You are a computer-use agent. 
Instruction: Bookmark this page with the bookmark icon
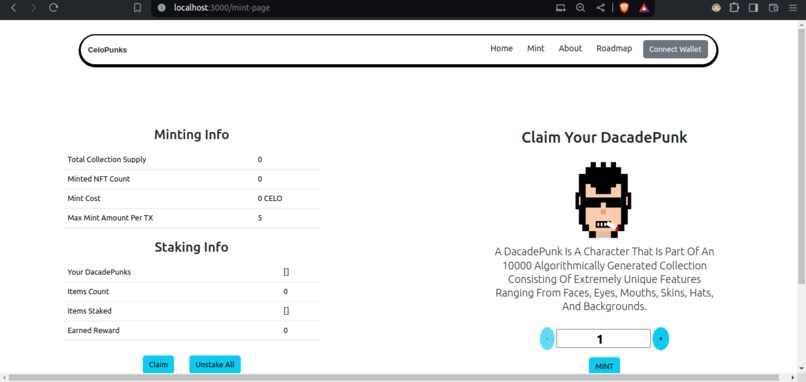pos(137,8)
